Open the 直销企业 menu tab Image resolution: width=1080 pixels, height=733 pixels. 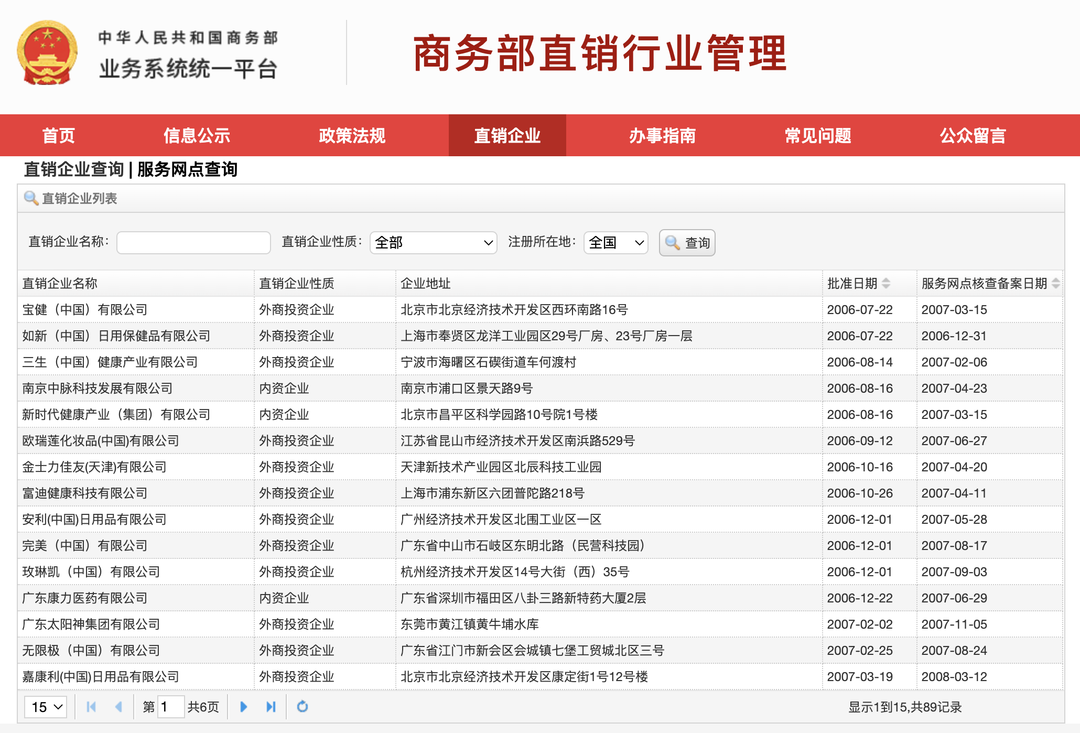[508, 136]
